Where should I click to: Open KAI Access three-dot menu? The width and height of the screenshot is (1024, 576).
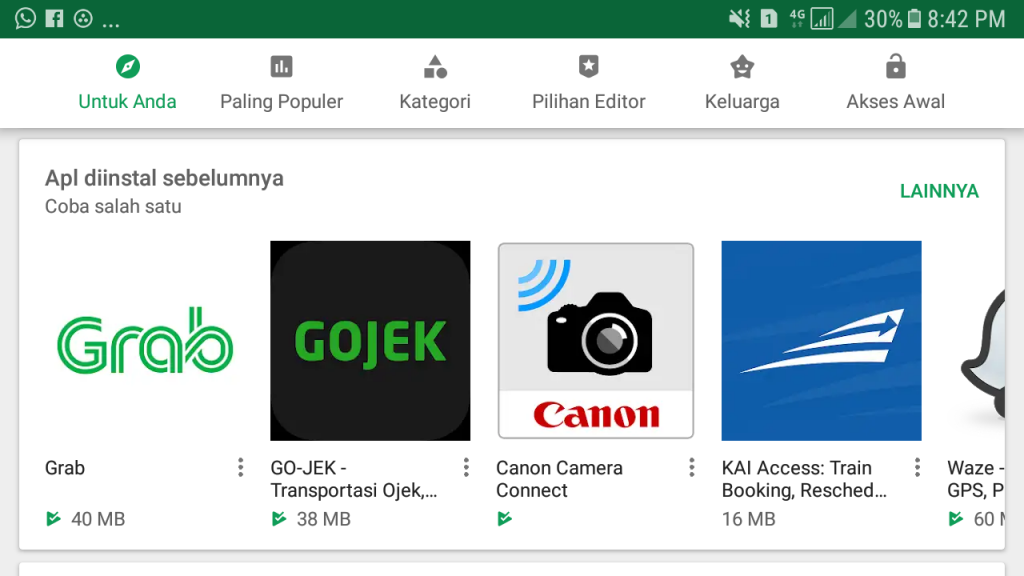(917, 468)
